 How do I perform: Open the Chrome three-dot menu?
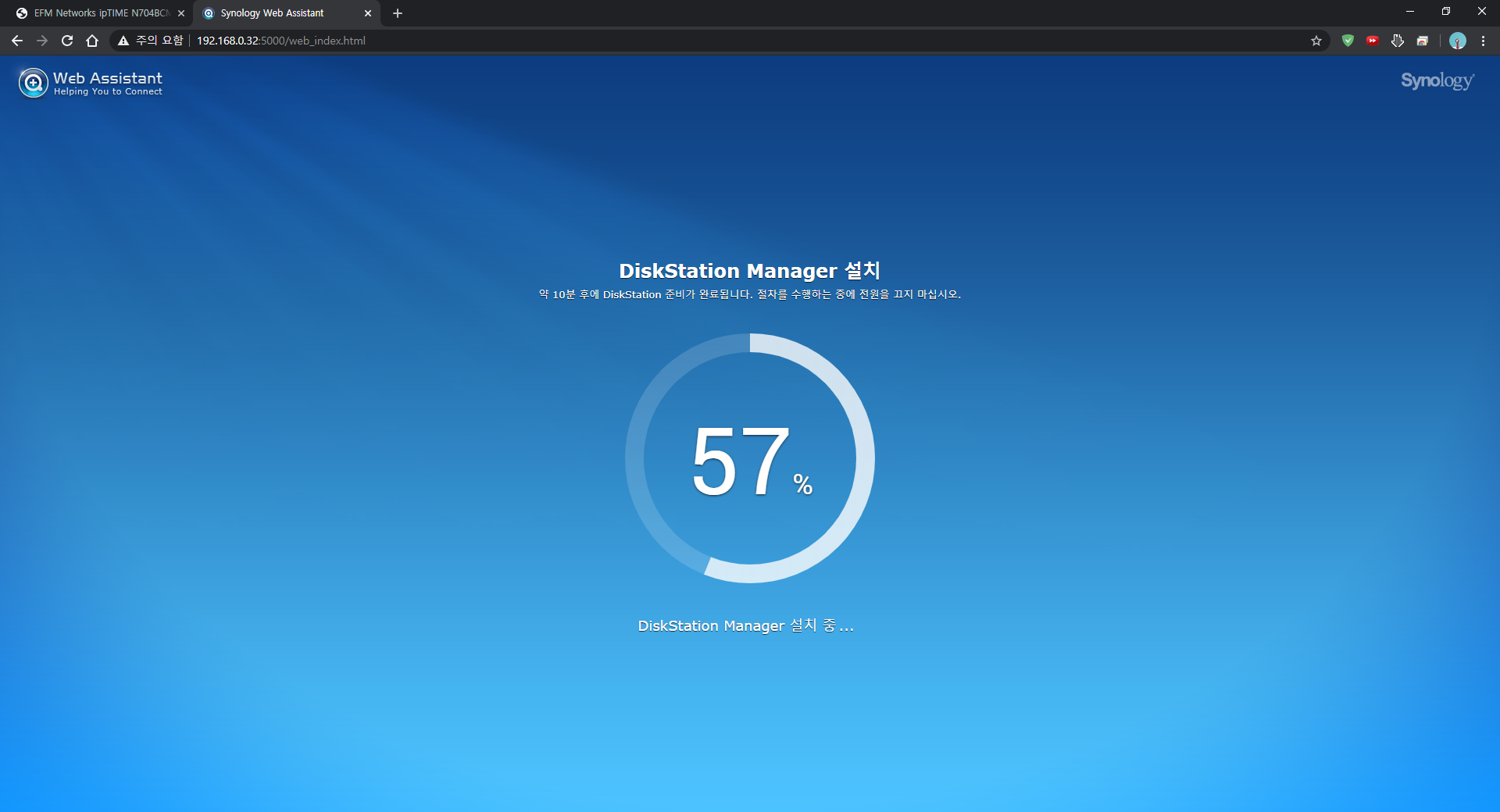(x=1483, y=41)
